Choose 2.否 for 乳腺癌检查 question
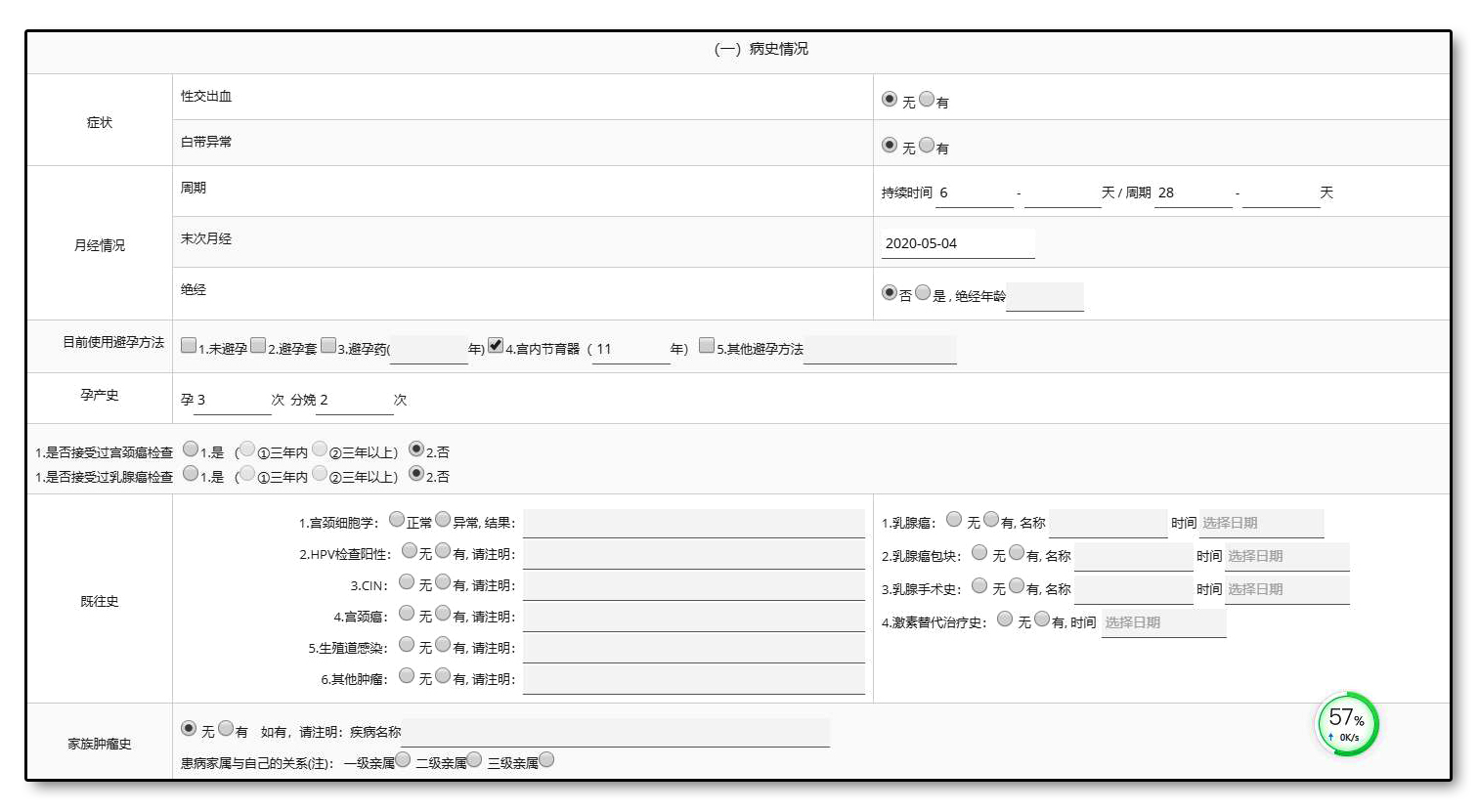Image resolution: width=1478 pixels, height=812 pixels. tap(416, 474)
